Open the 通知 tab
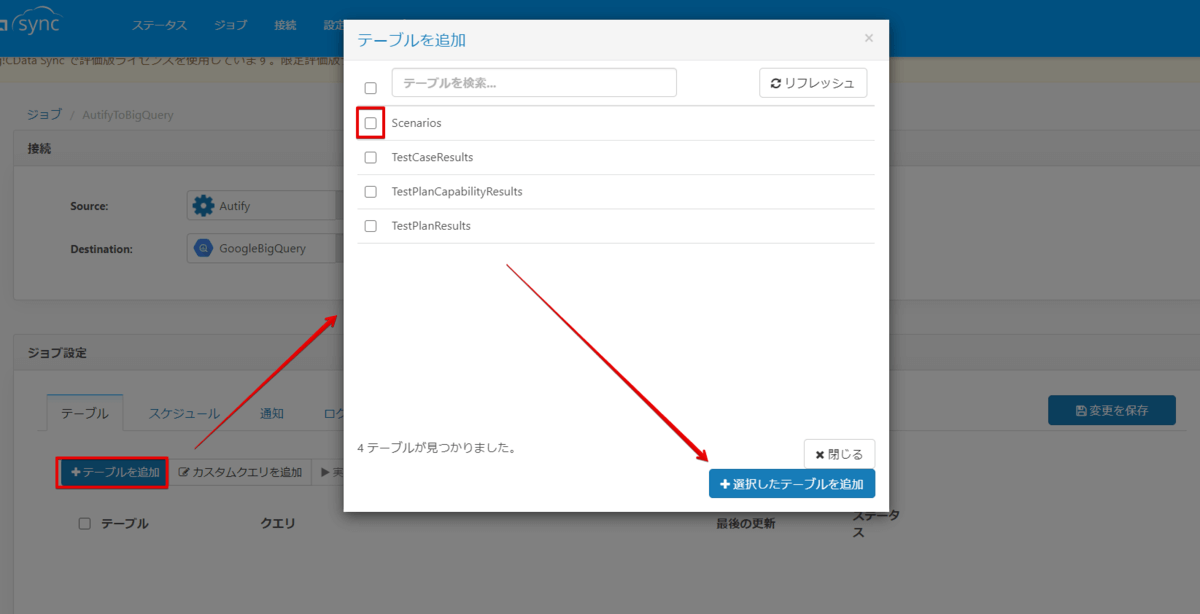The height and width of the screenshot is (614, 1200). tap(272, 413)
